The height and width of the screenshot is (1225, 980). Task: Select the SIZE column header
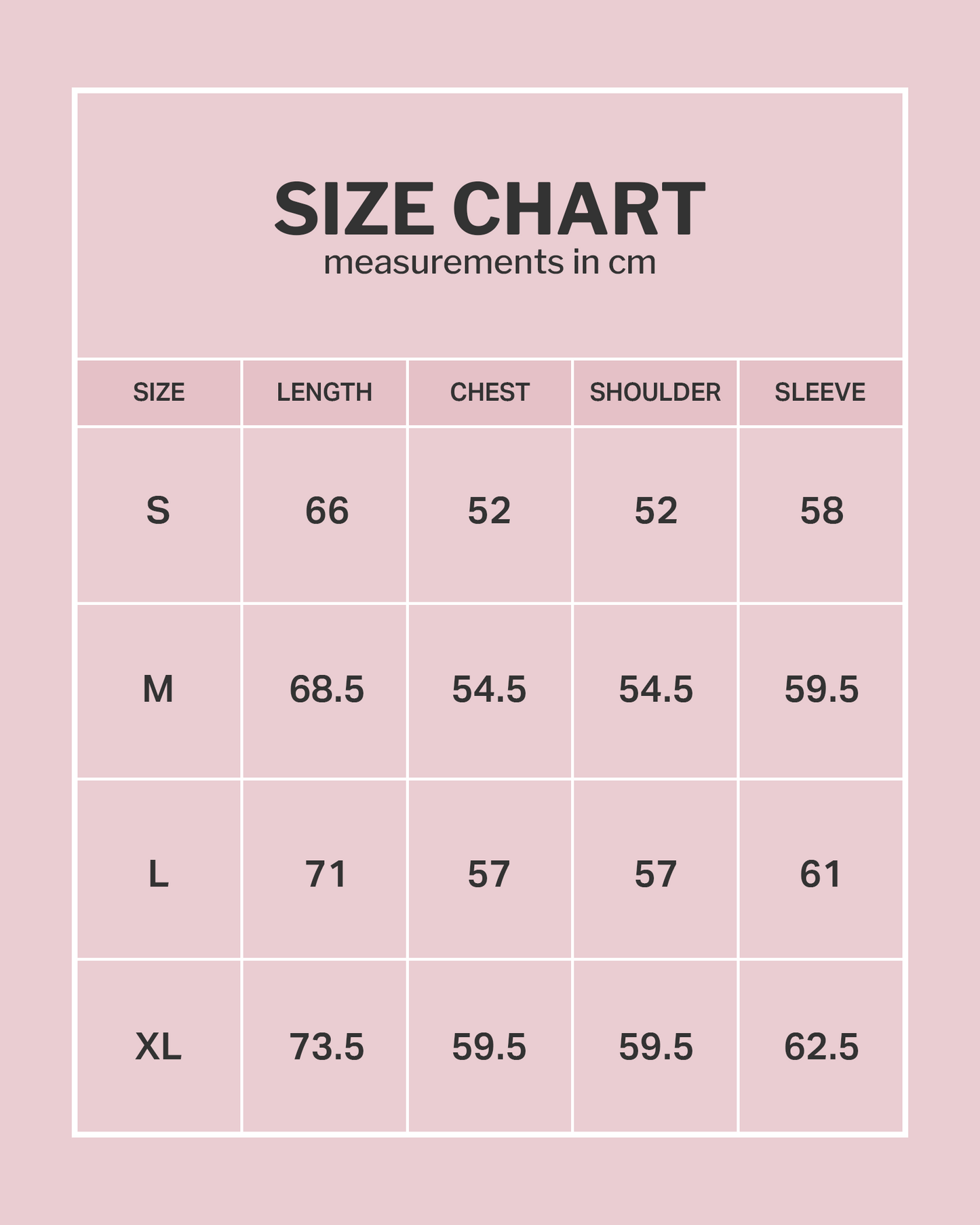coord(159,392)
